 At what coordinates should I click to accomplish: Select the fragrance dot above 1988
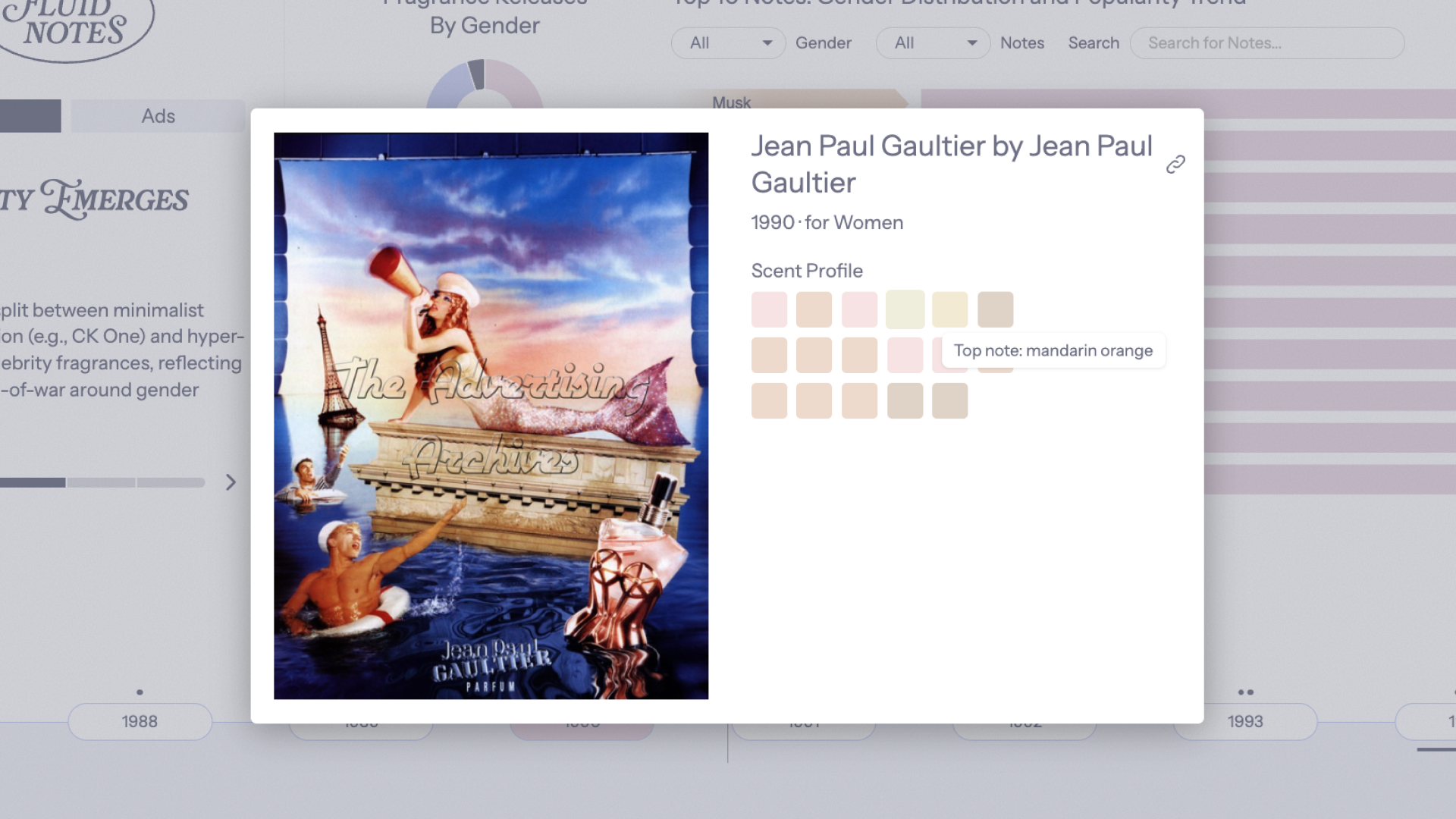pos(140,692)
